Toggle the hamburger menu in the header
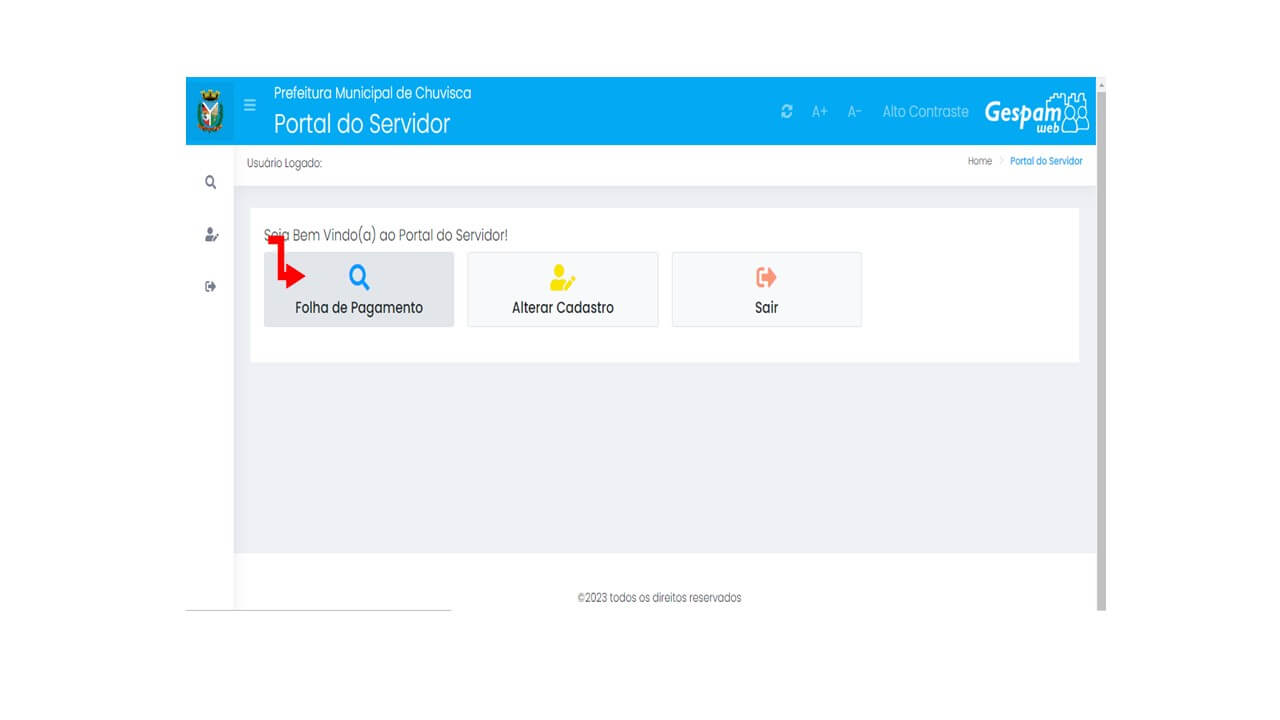Viewport: 1280px width, 720px height. [250, 105]
